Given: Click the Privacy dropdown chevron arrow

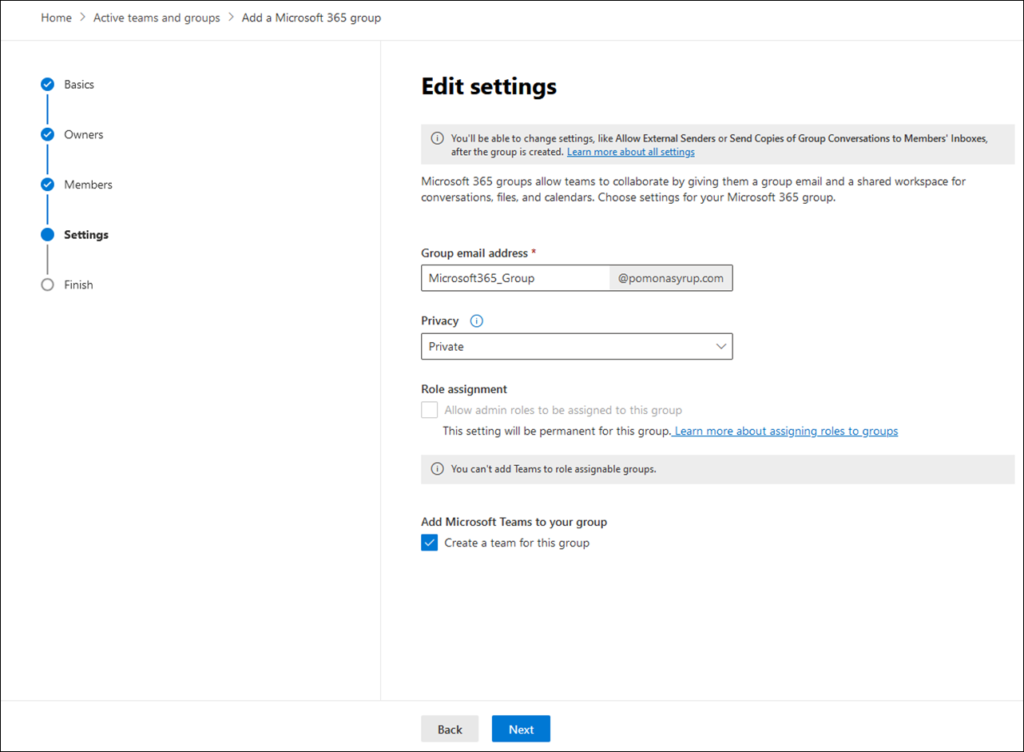Looking at the screenshot, I should click(x=721, y=347).
